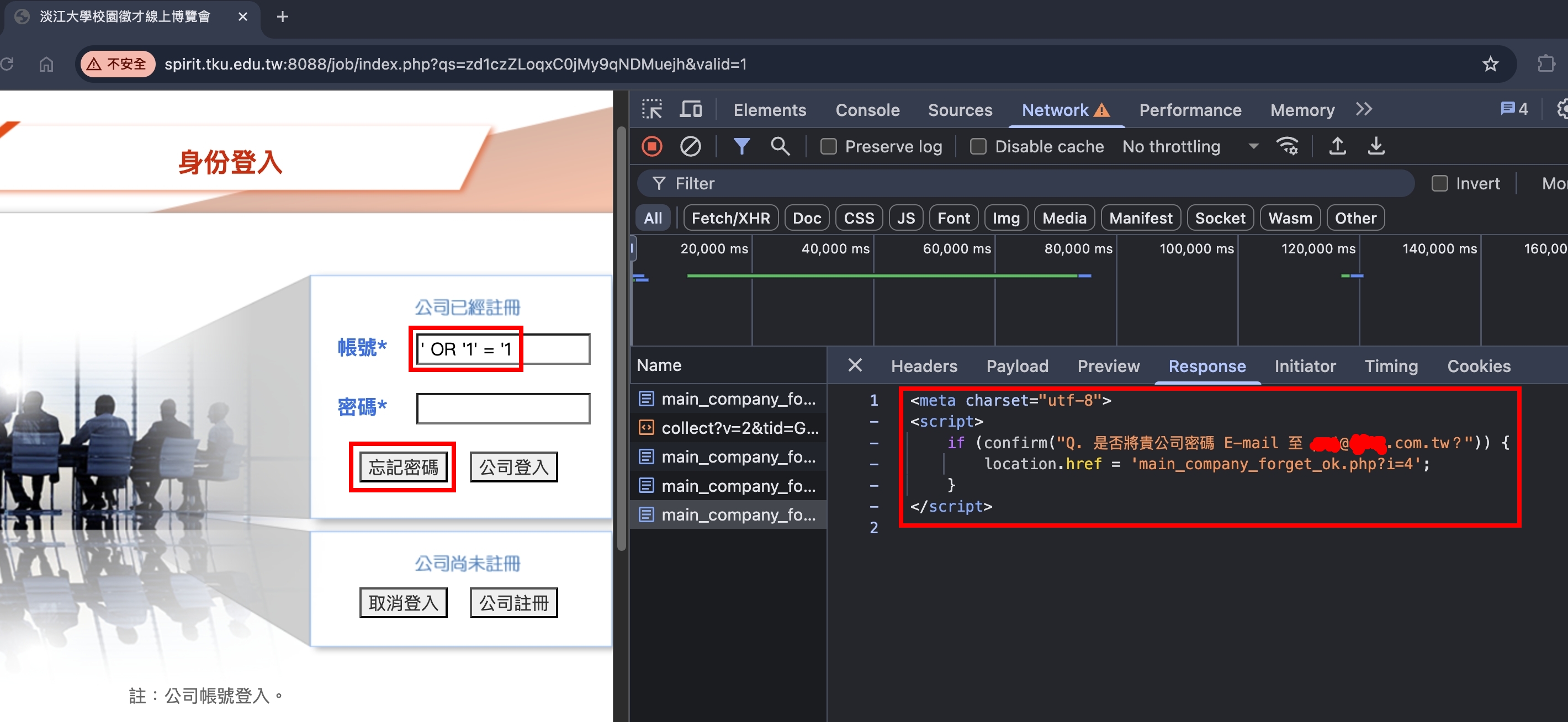Clear the network log
The image size is (1568, 722).
(690, 146)
